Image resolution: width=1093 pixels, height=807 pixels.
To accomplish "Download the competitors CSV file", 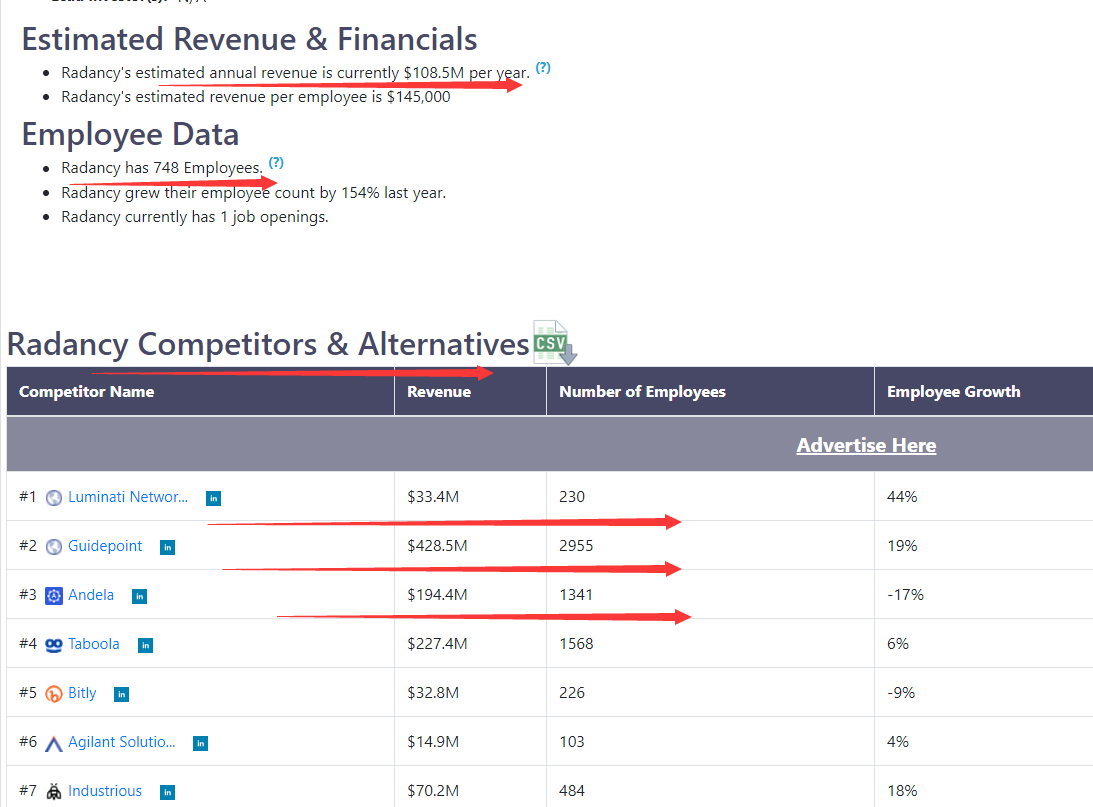I will pyautogui.click(x=555, y=342).
